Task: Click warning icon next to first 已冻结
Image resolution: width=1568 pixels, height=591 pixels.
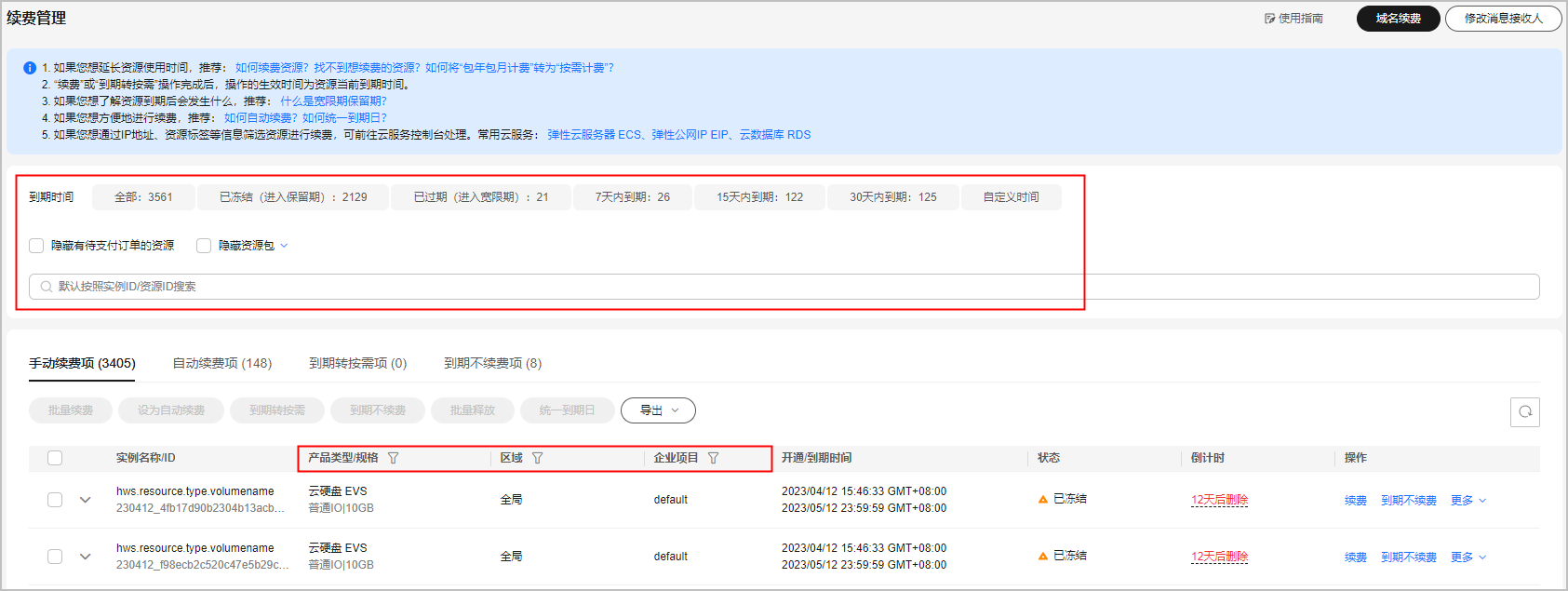Action: coord(1043,500)
